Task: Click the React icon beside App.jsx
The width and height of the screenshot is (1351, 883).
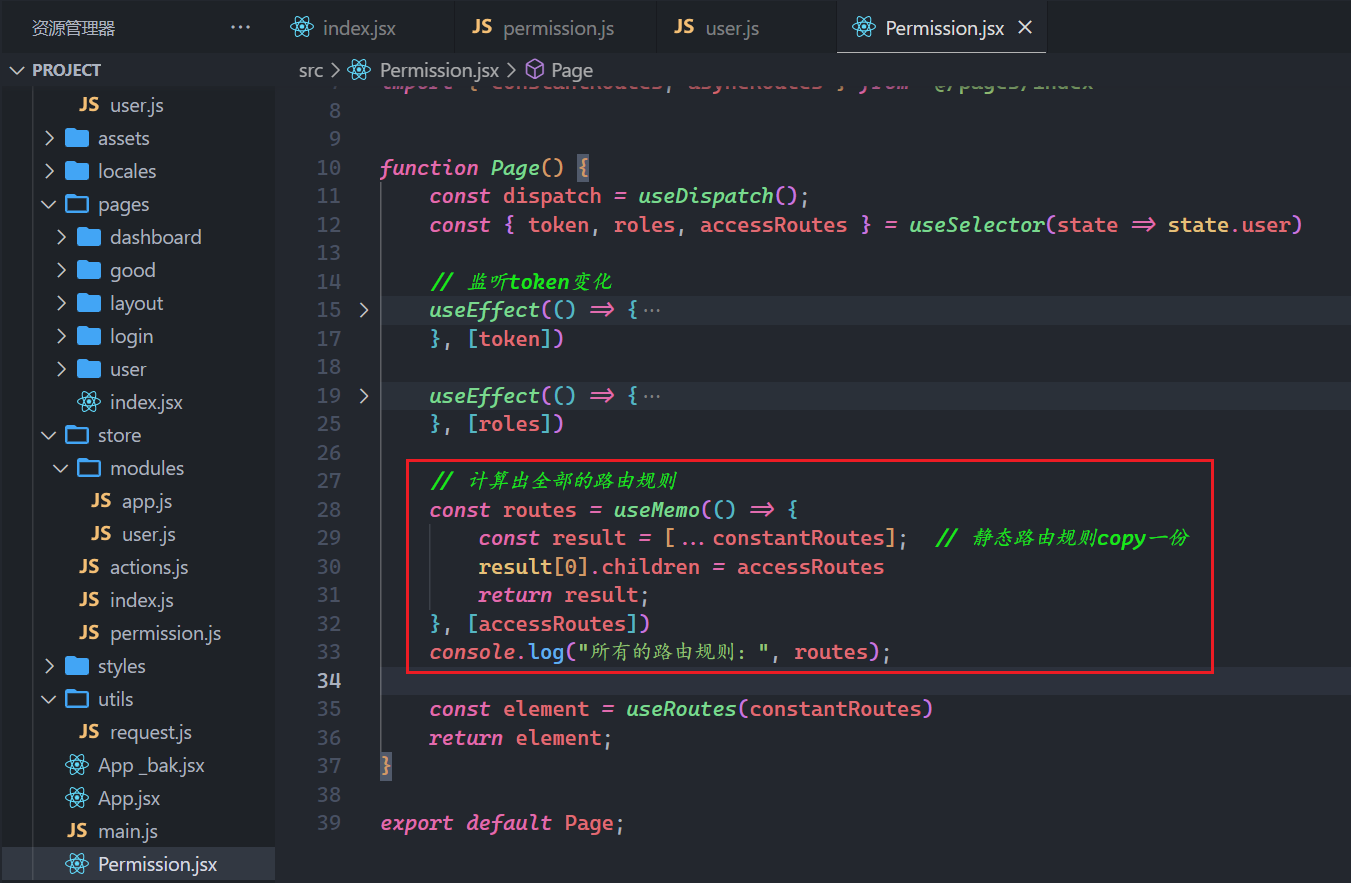Action: click(x=77, y=798)
